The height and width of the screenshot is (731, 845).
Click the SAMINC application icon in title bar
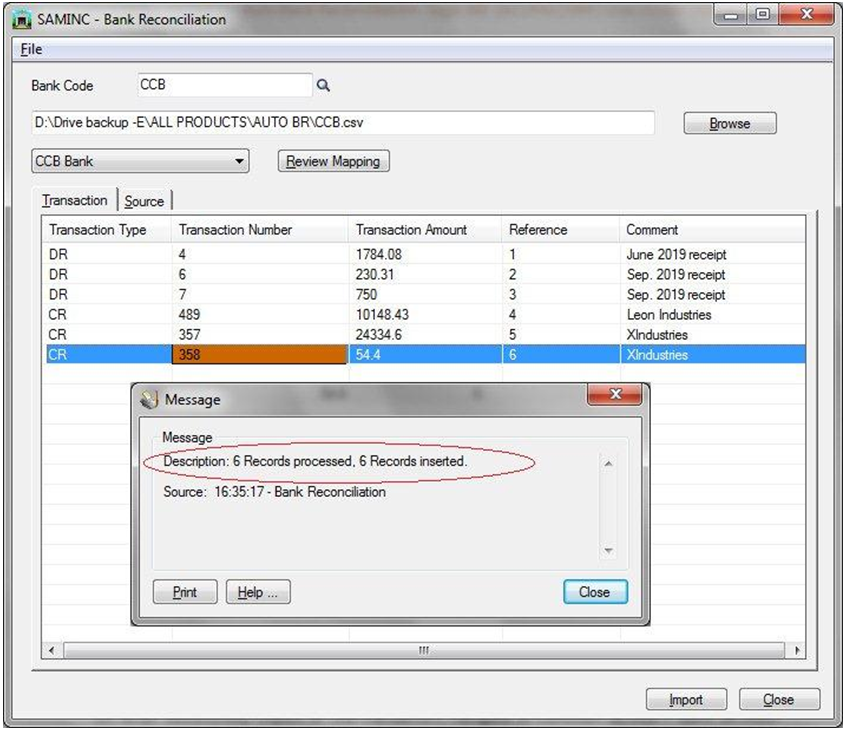click(22, 20)
